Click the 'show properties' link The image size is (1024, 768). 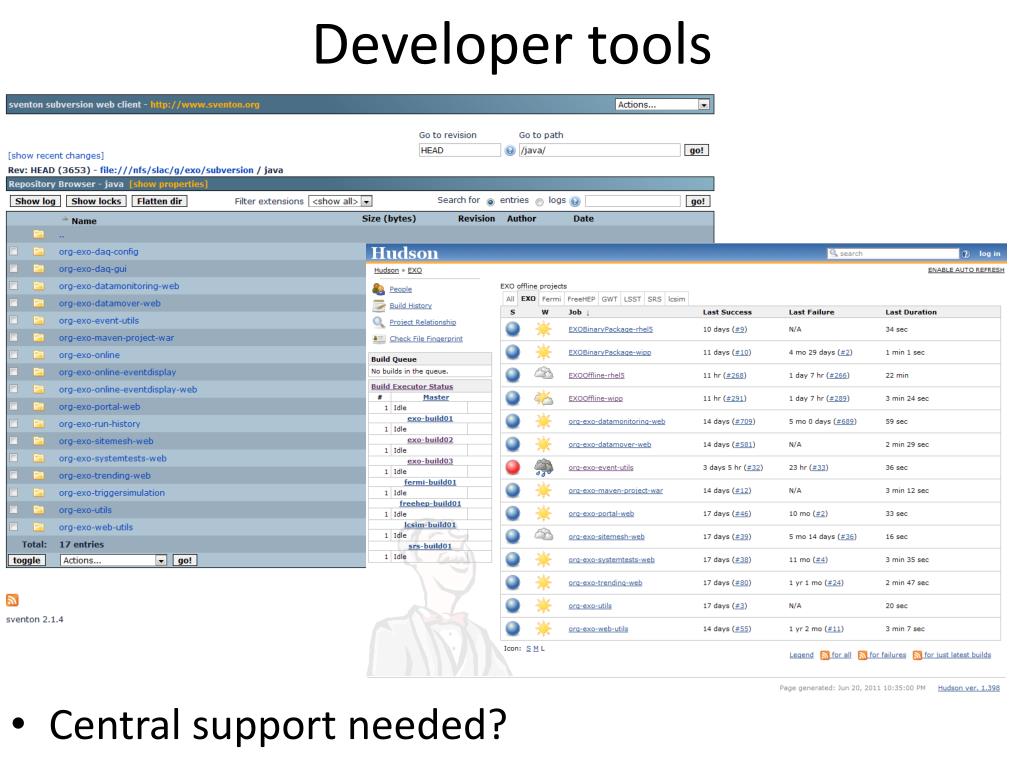[168, 184]
